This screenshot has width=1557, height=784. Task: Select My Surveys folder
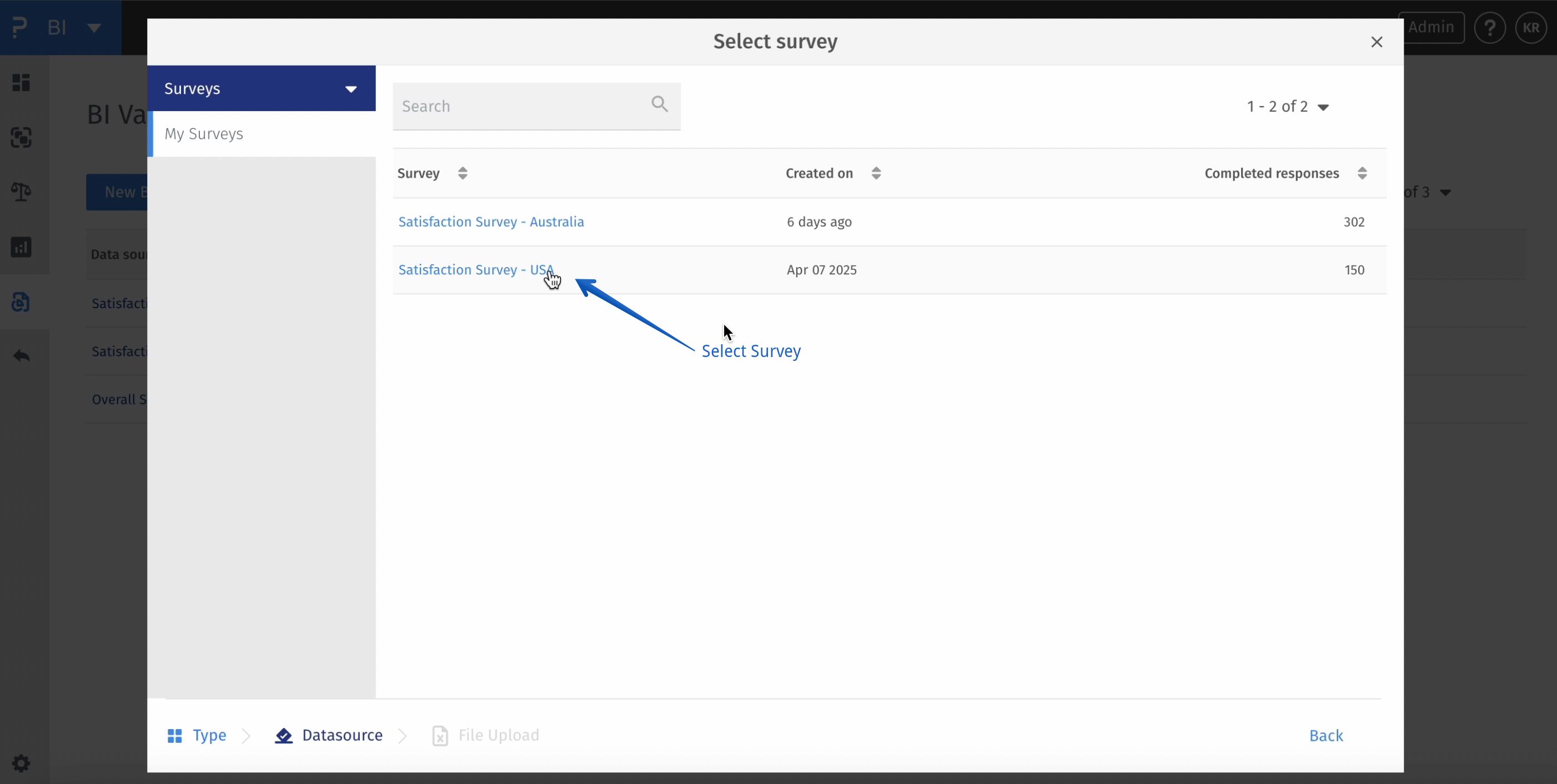204,134
